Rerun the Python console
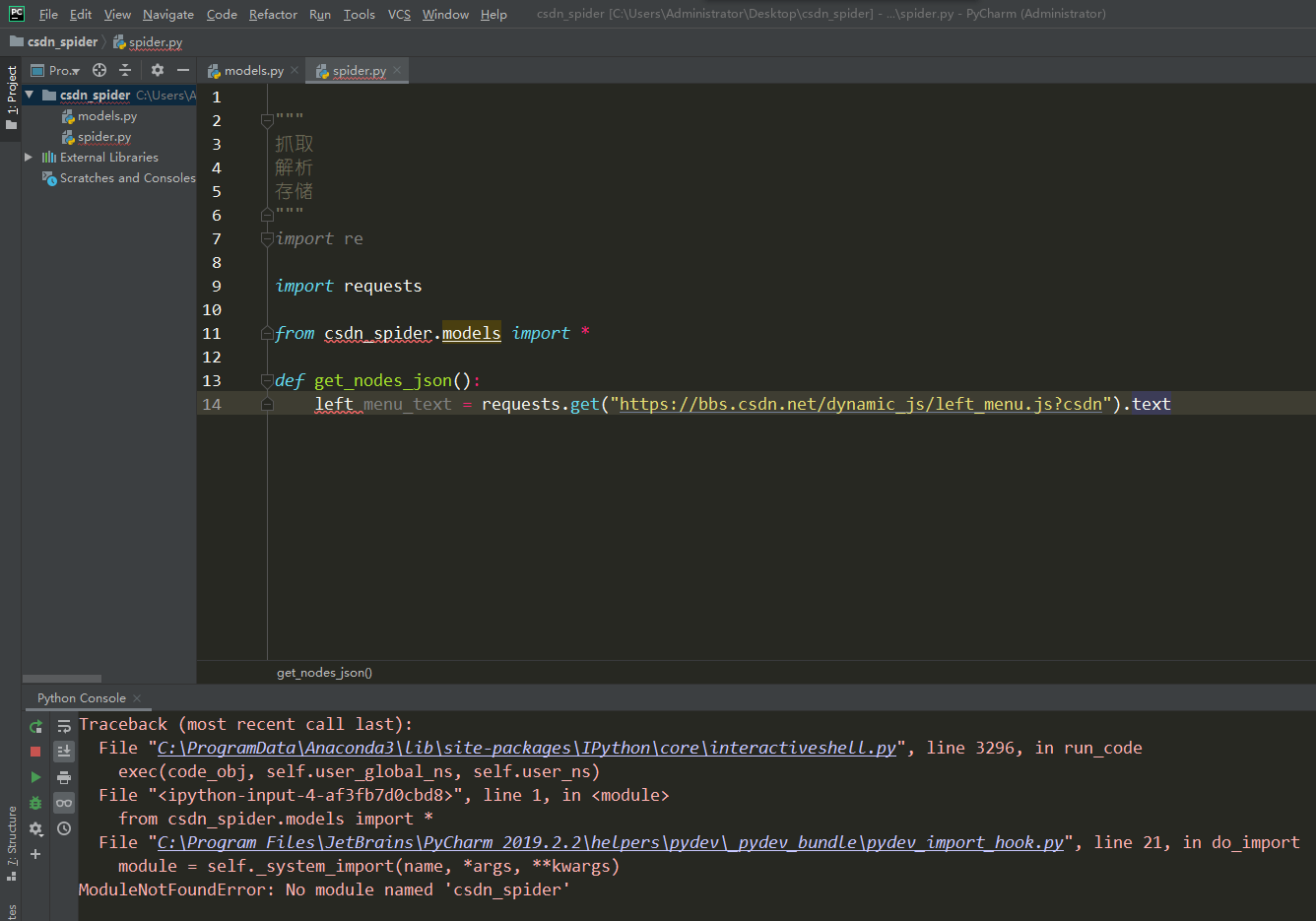1316x921 pixels. click(x=35, y=727)
